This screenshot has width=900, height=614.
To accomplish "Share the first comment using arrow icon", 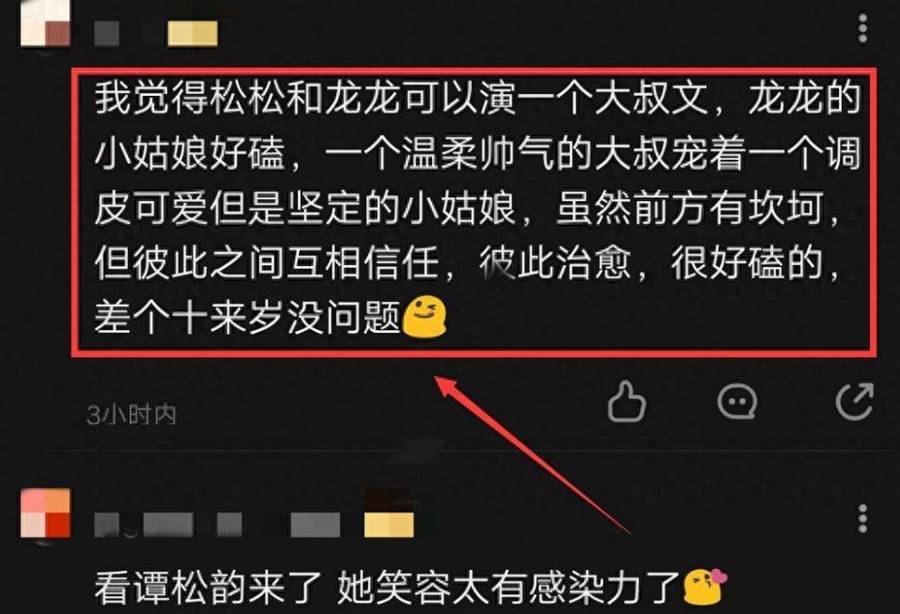I will [x=855, y=401].
